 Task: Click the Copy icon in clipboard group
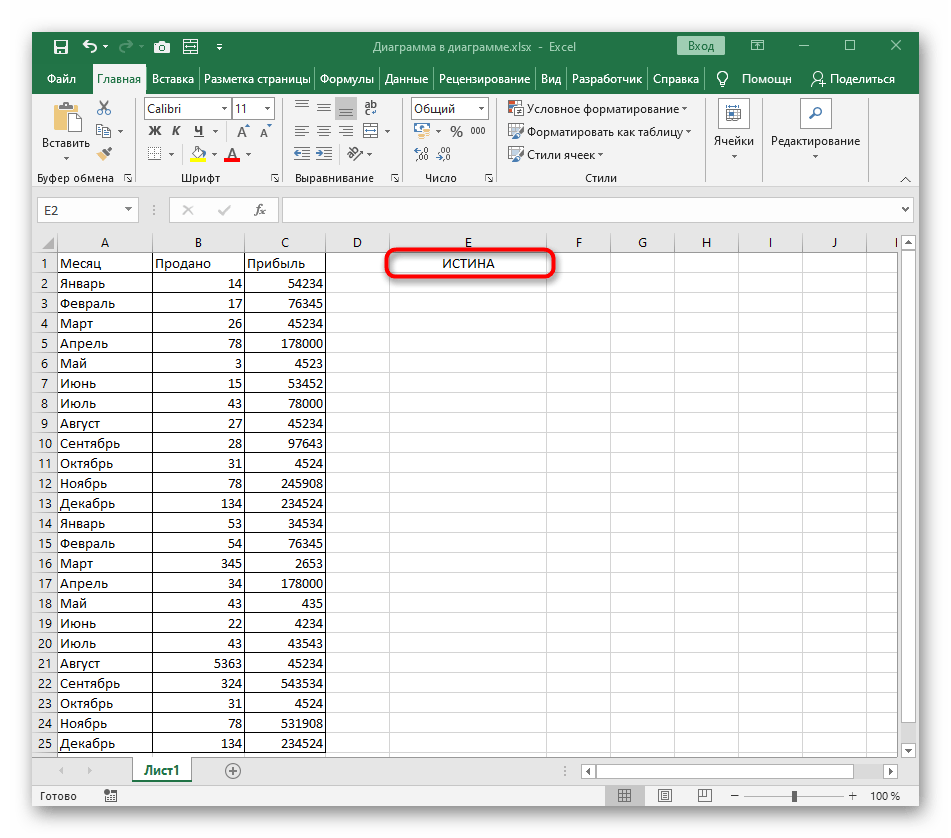(104, 131)
